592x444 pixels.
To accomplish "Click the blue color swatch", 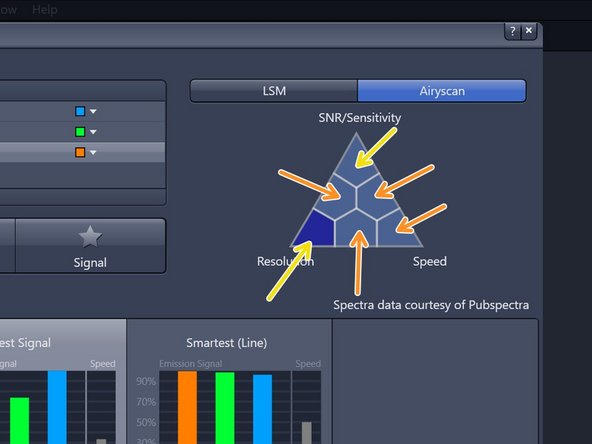I will click(x=80, y=111).
